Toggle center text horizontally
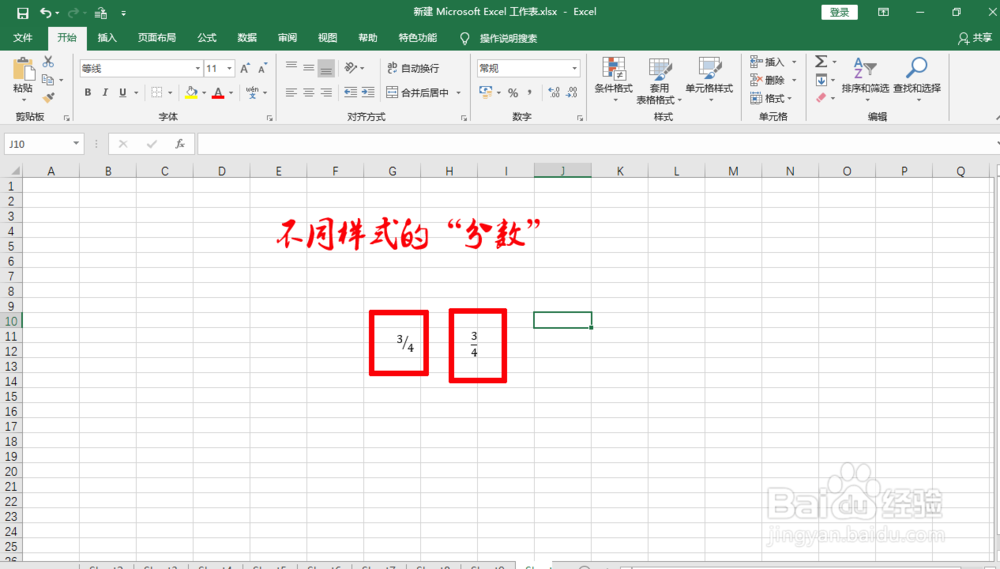Viewport: 1000px width, 569px height. coord(309,92)
